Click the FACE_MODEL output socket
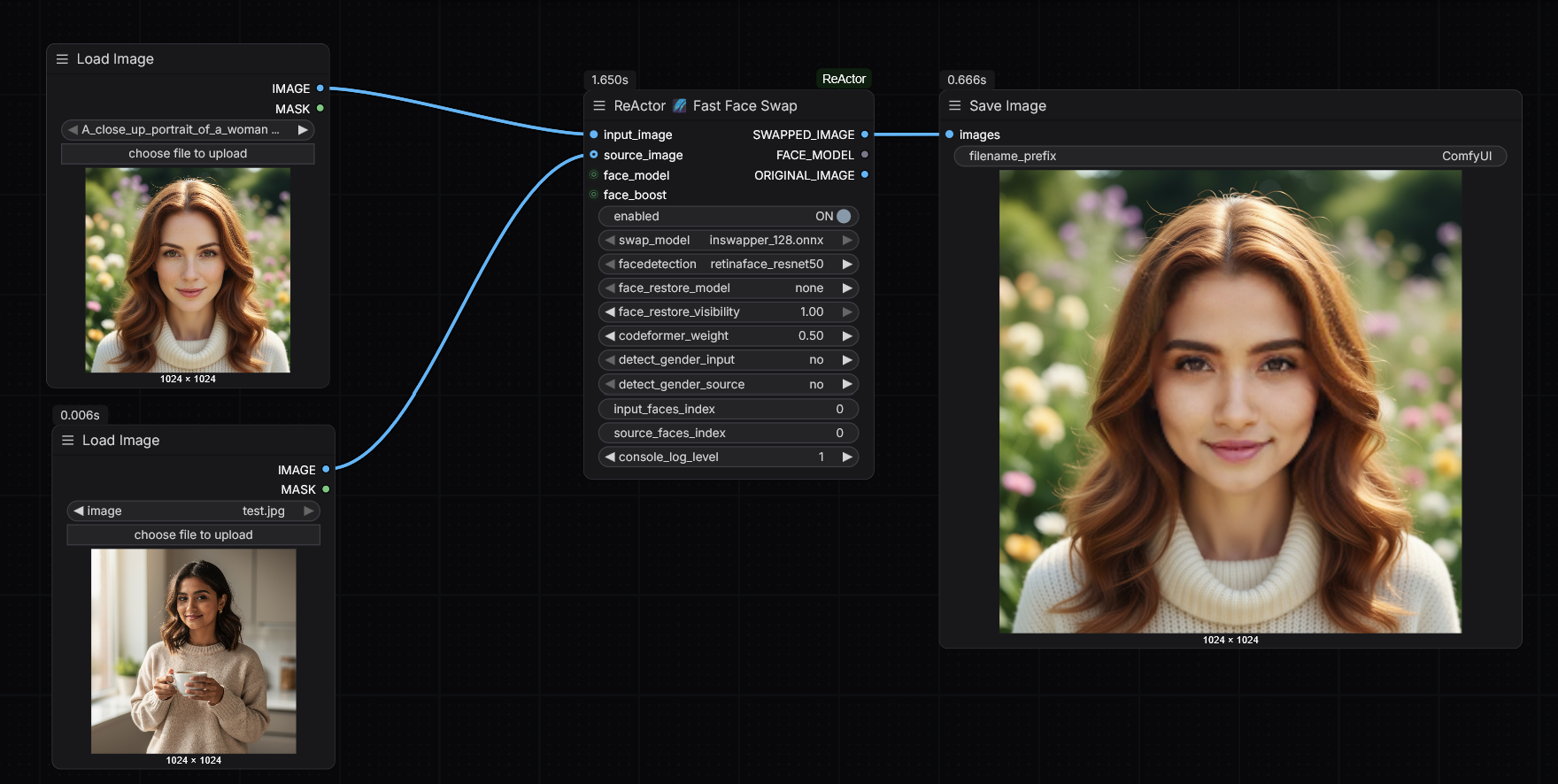The image size is (1558, 784). (865, 155)
